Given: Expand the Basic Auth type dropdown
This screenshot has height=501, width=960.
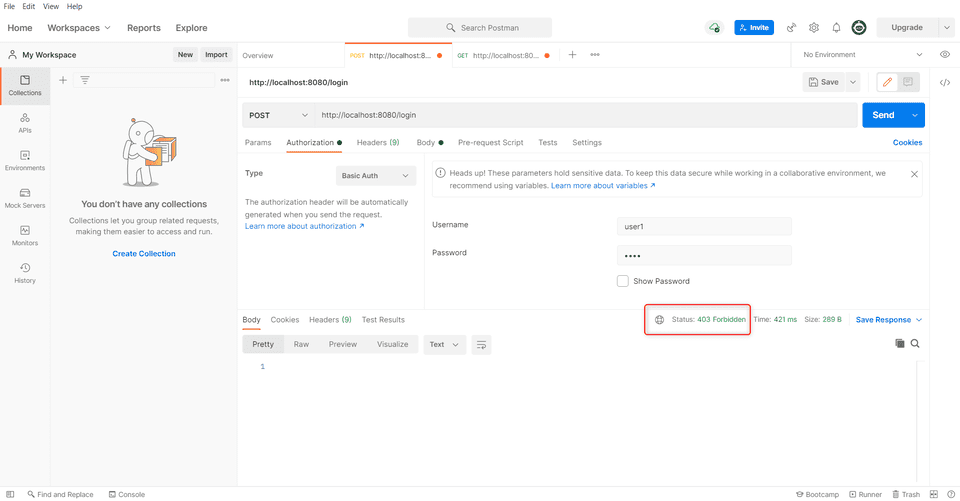Looking at the screenshot, I should point(375,176).
